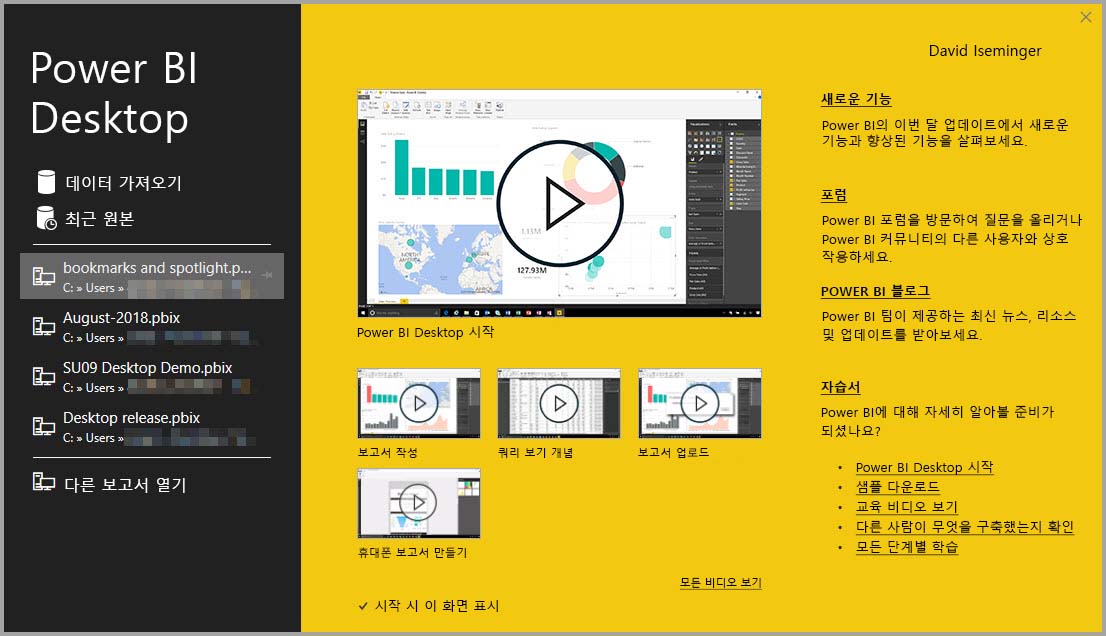
Task: Play the 보고서 업로드 video
Action: coord(700,403)
